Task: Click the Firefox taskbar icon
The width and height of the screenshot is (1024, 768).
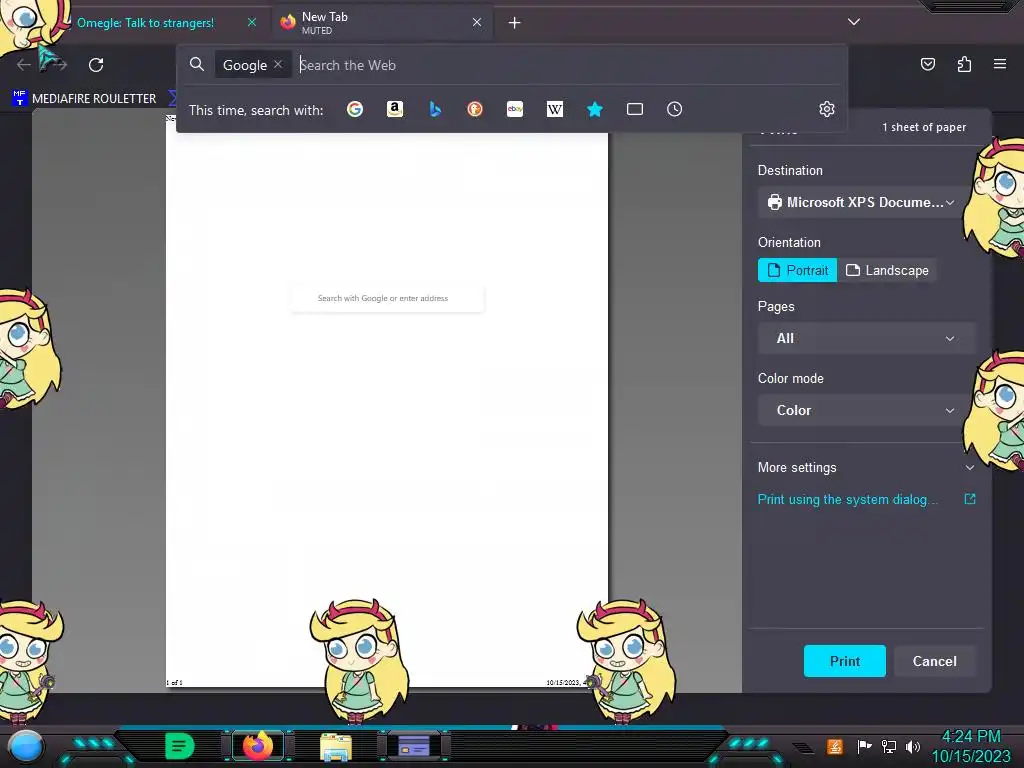Action: coord(258,746)
